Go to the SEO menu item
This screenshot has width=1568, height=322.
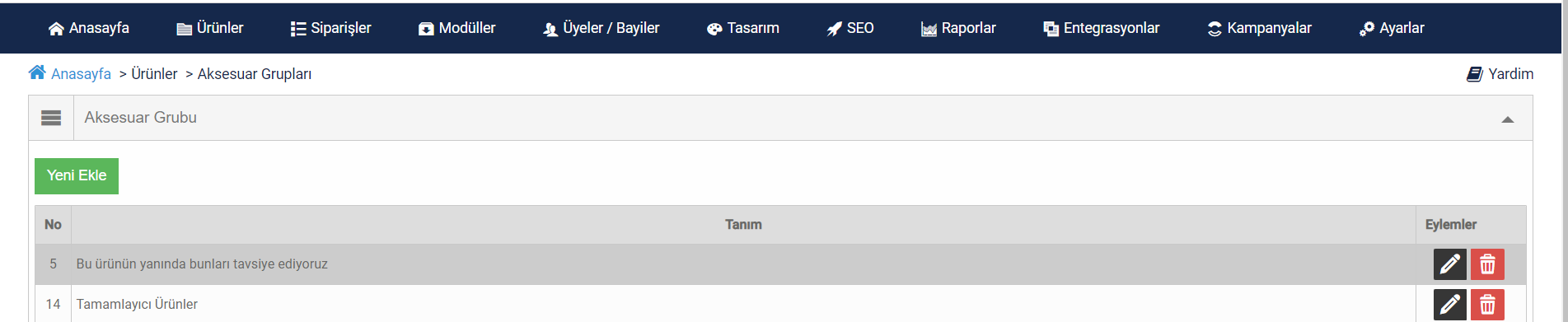850,28
